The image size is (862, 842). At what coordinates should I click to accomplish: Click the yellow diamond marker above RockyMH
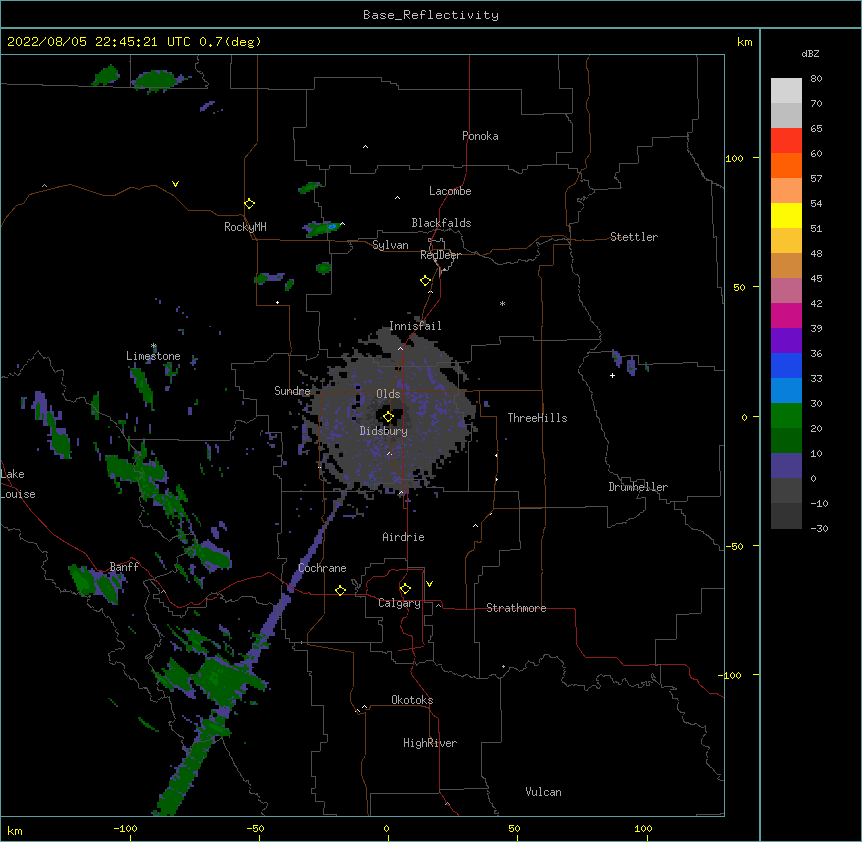[x=250, y=204]
